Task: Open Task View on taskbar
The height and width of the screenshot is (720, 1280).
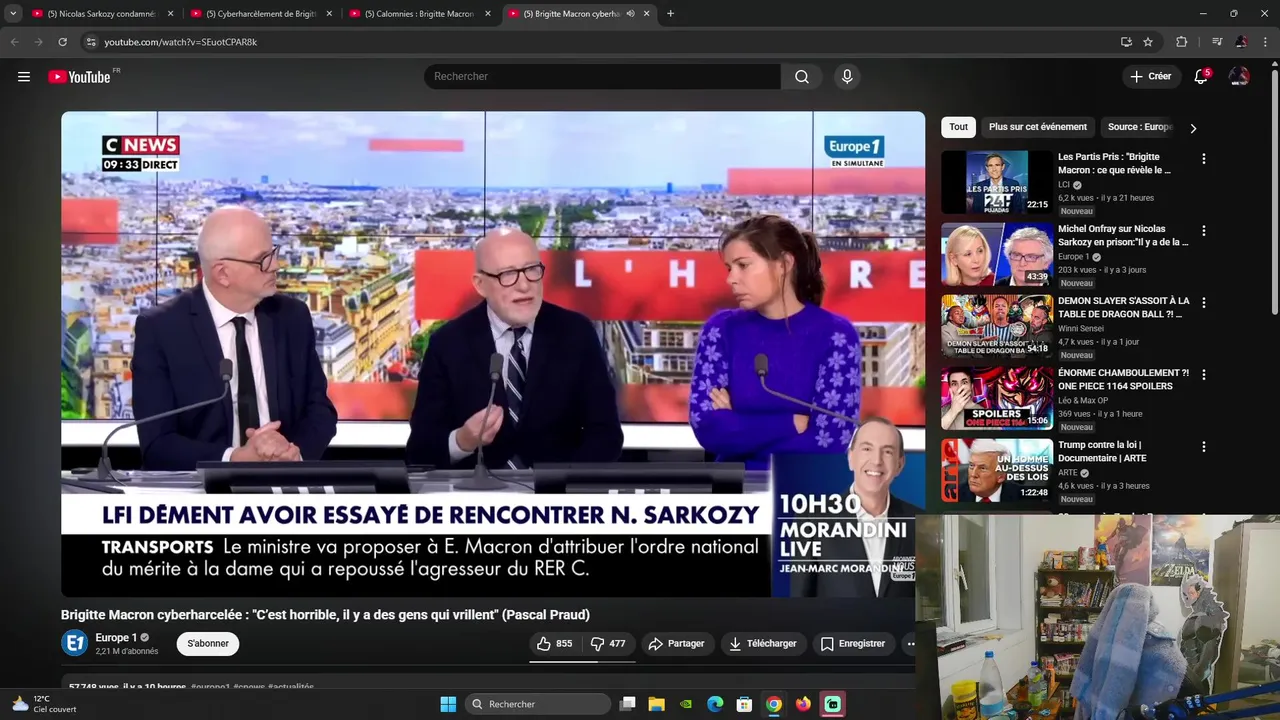Action: click(627, 704)
